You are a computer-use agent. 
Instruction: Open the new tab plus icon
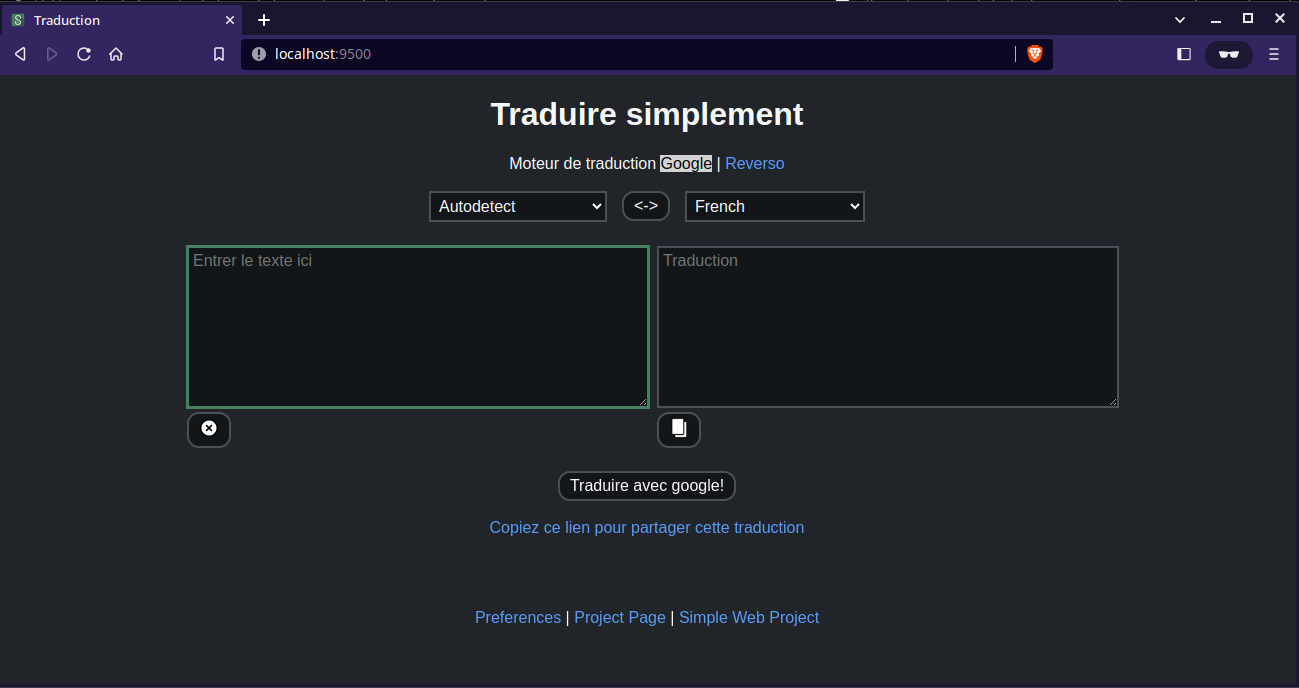coord(264,20)
